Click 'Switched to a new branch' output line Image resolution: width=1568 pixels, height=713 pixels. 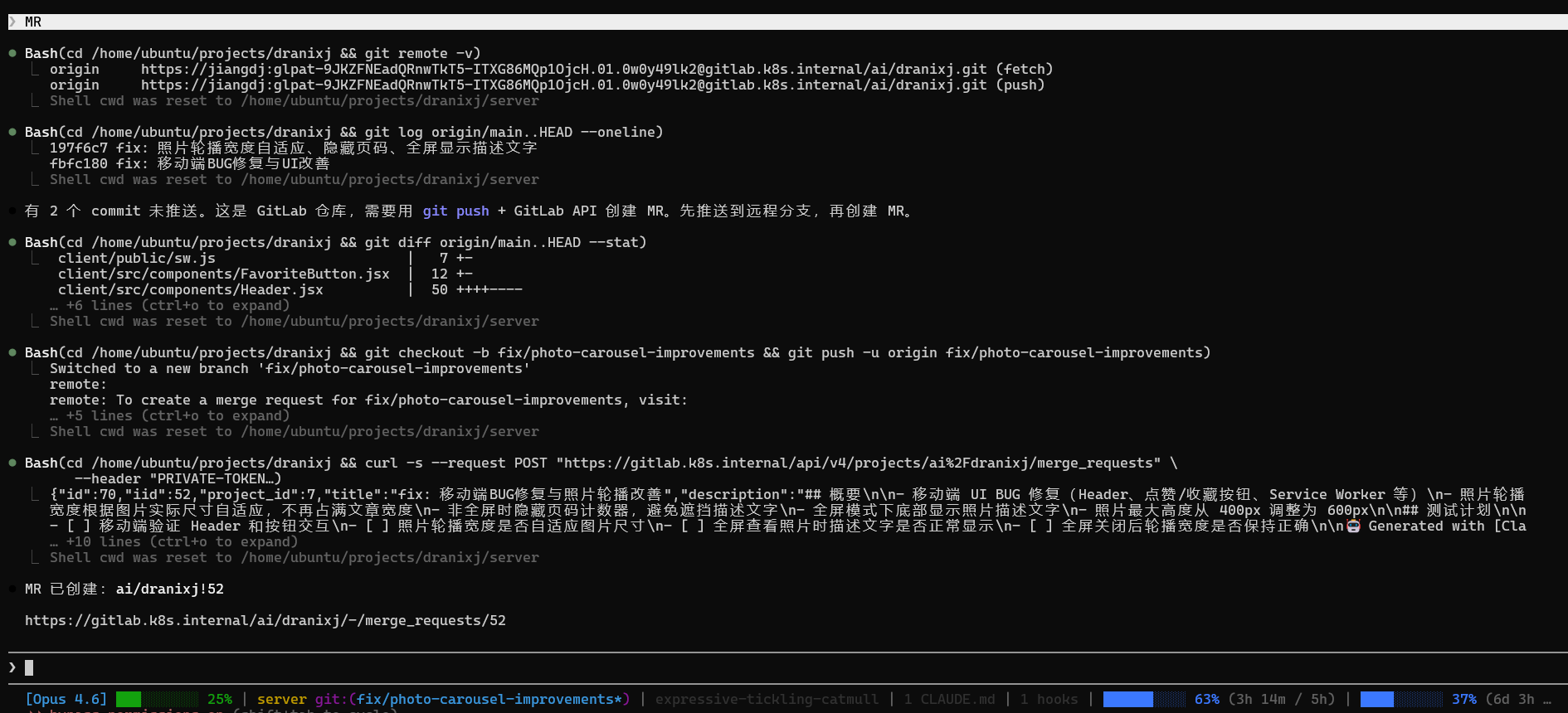coord(290,368)
